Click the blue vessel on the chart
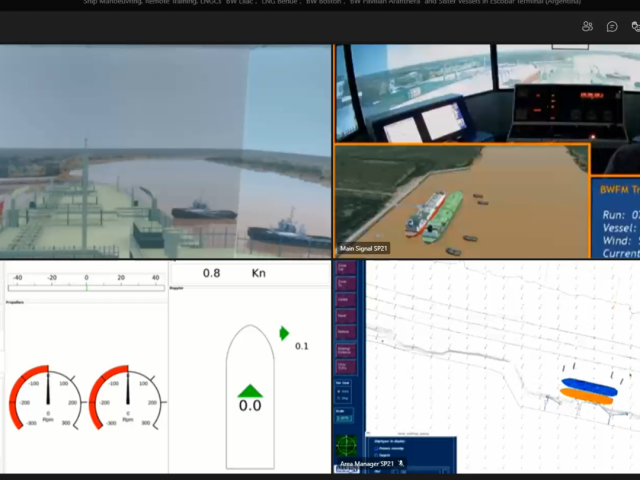The width and height of the screenshot is (640, 480). [589, 387]
